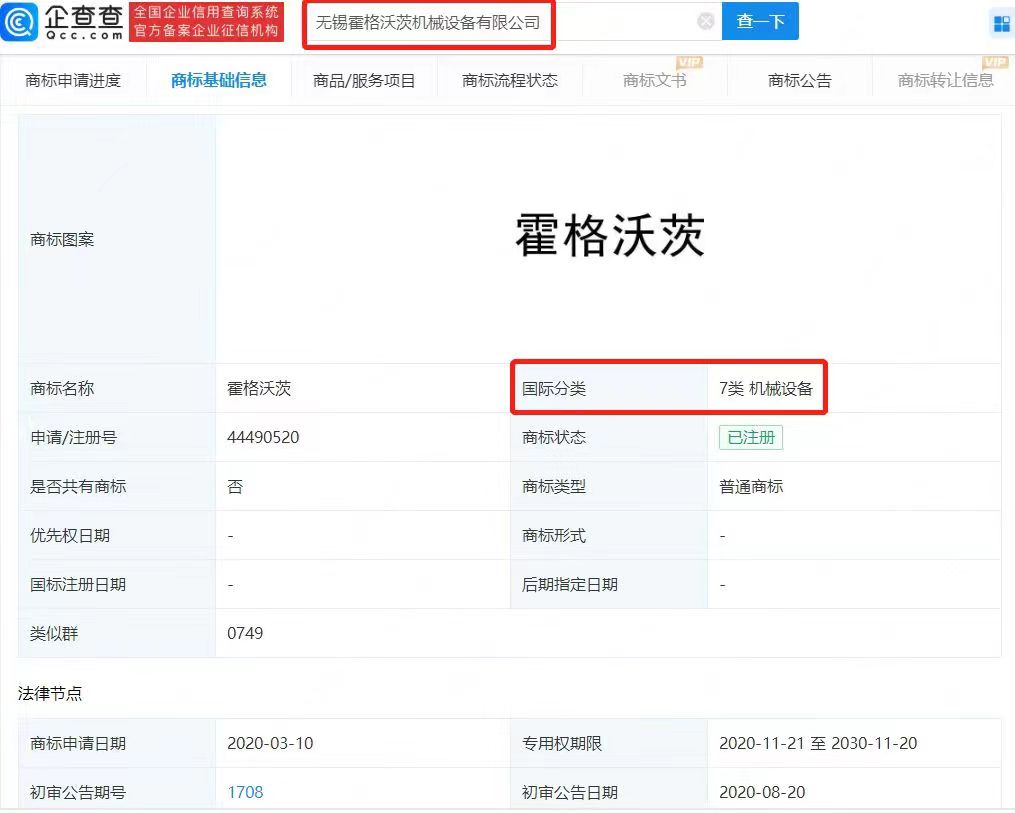This screenshot has width=1015, height=813.
Task: Open the grid app icon at top right
Action: (1001, 24)
